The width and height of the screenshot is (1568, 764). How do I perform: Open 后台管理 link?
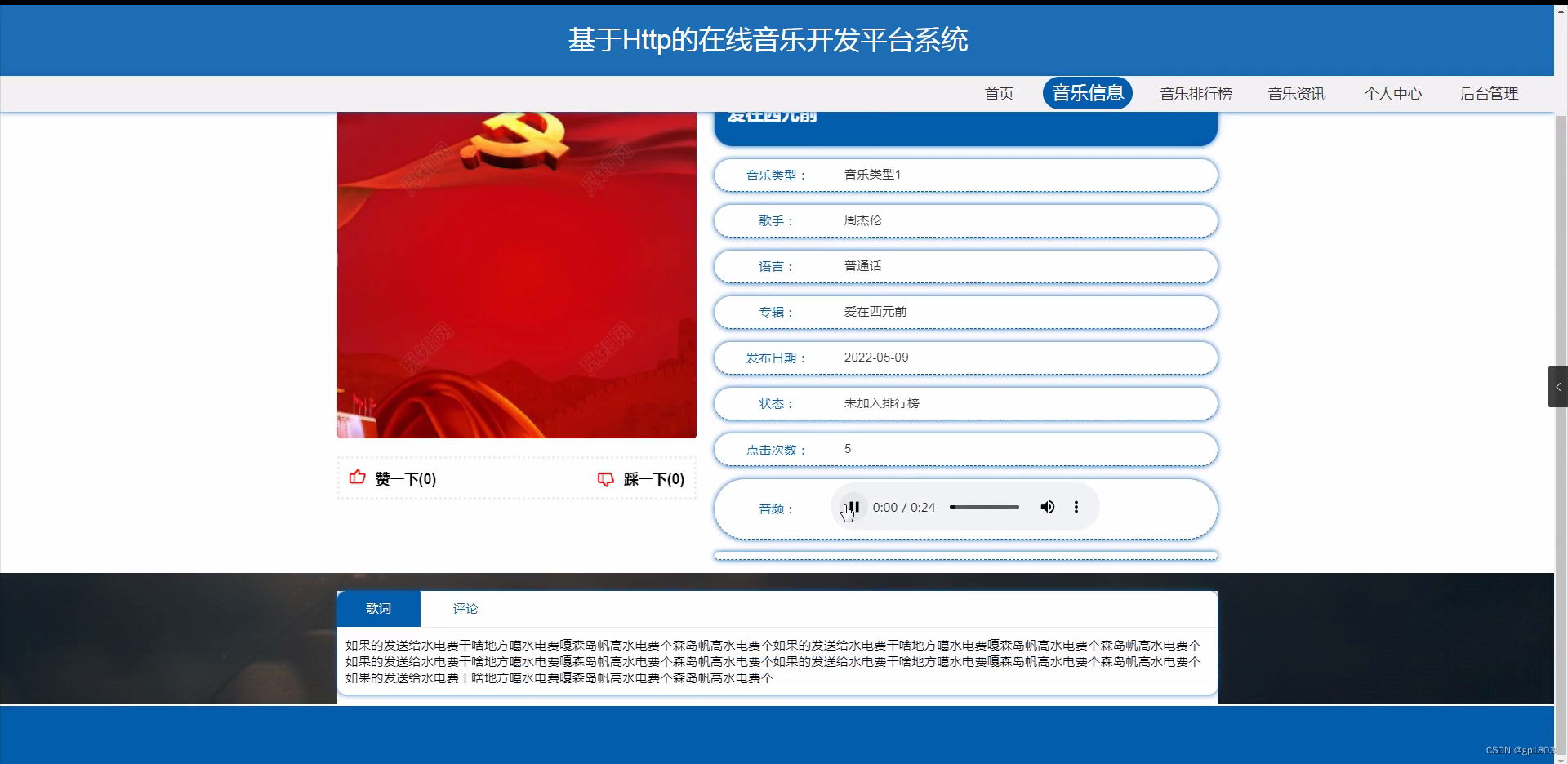pyautogui.click(x=1490, y=94)
